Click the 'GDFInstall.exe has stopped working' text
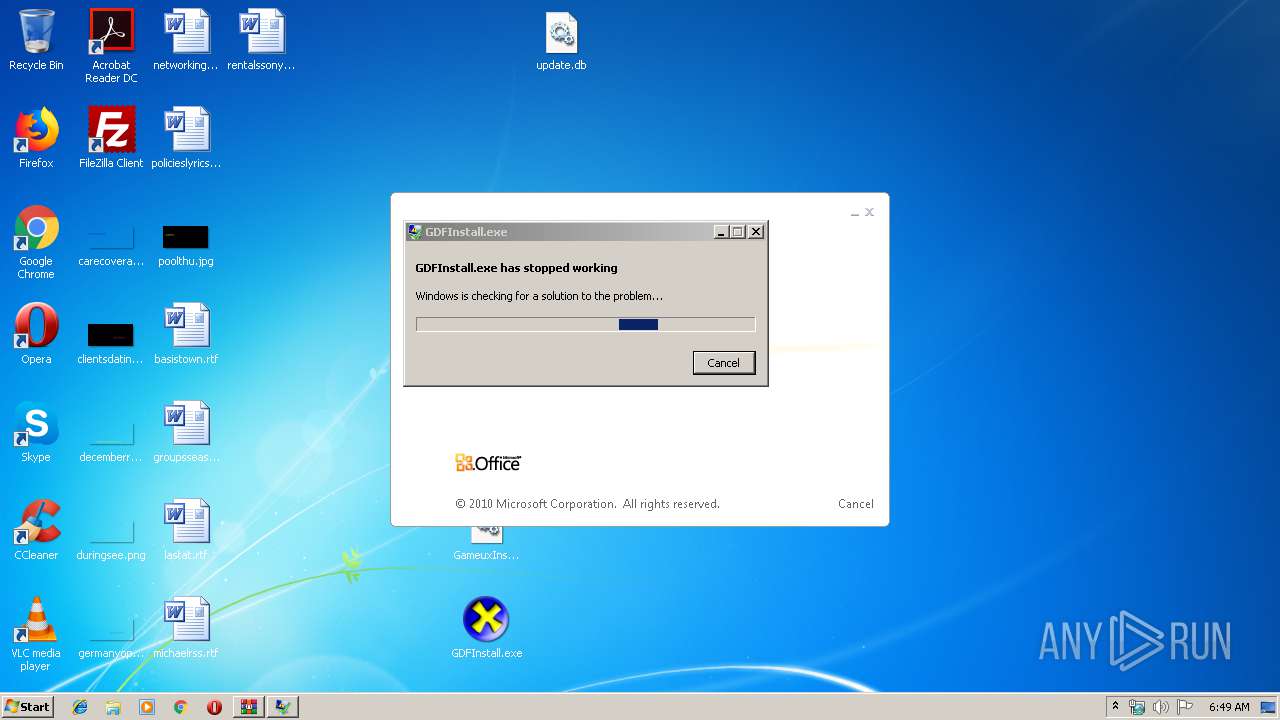This screenshot has height=720, width=1280. pos(516,268)
